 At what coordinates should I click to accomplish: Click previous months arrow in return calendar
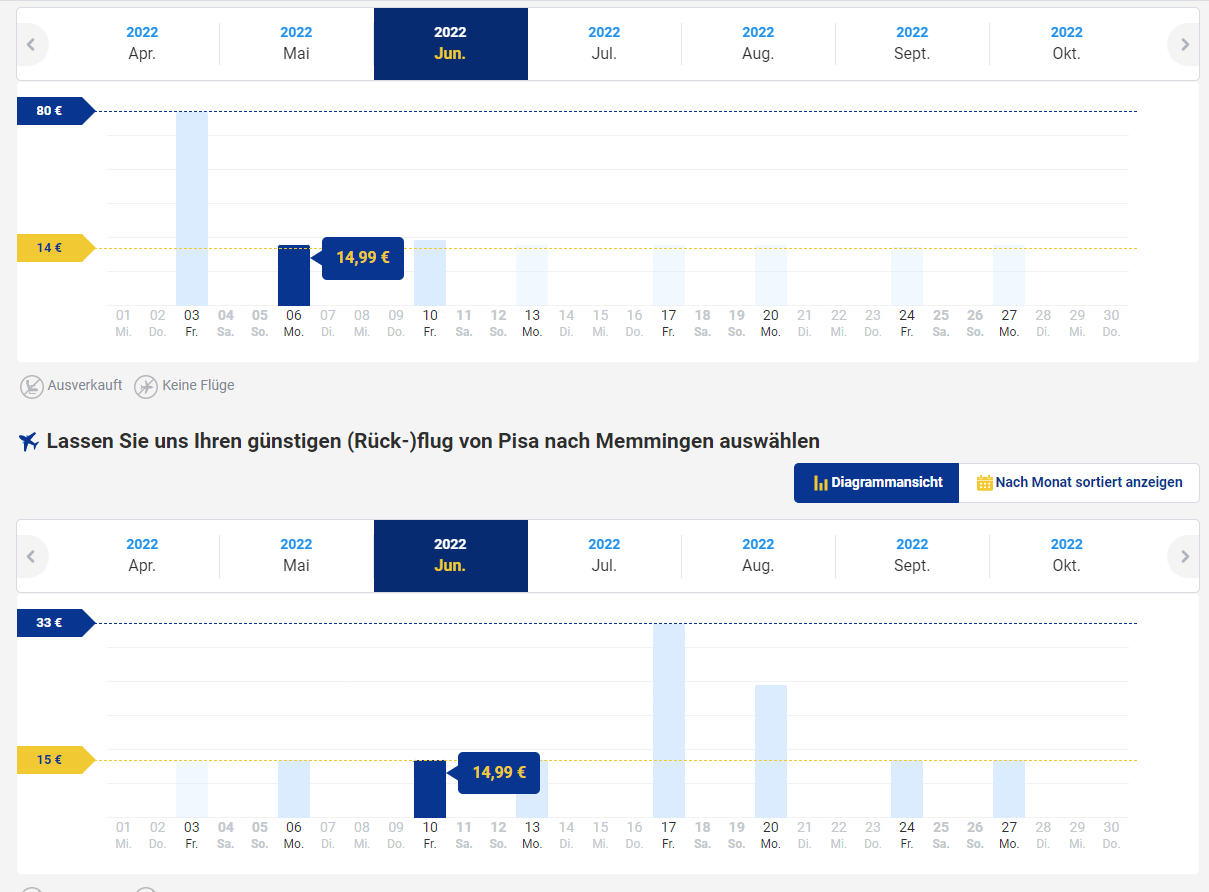[x=32, y=556]
